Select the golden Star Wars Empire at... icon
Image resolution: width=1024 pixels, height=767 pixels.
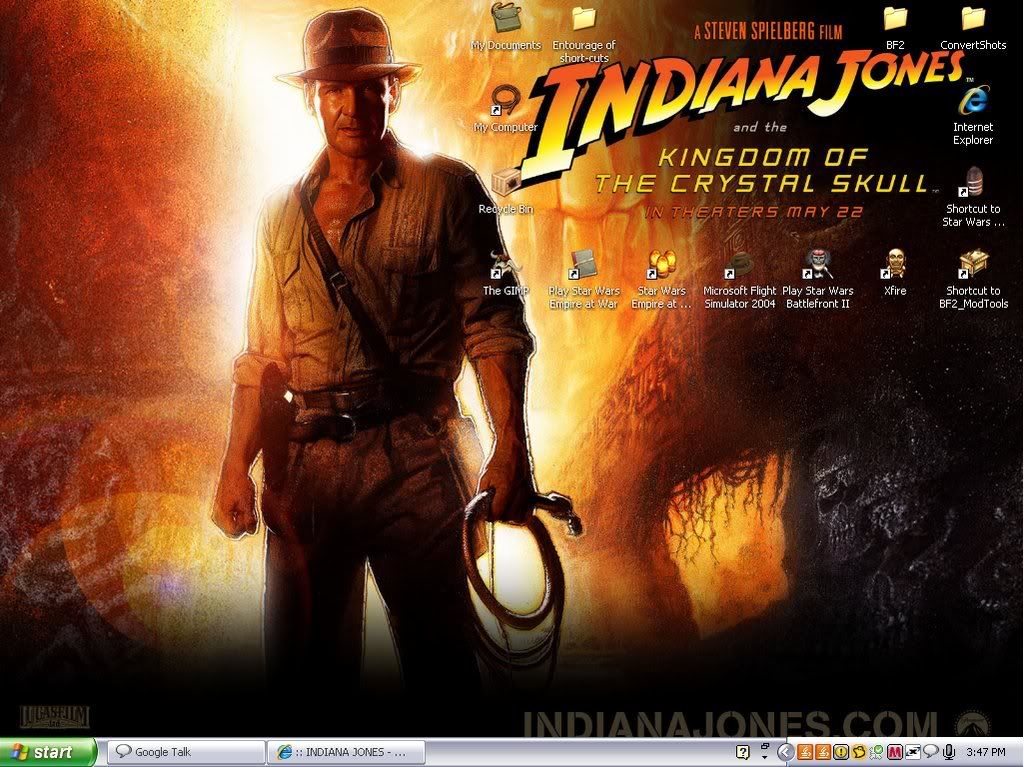(662, 280)
